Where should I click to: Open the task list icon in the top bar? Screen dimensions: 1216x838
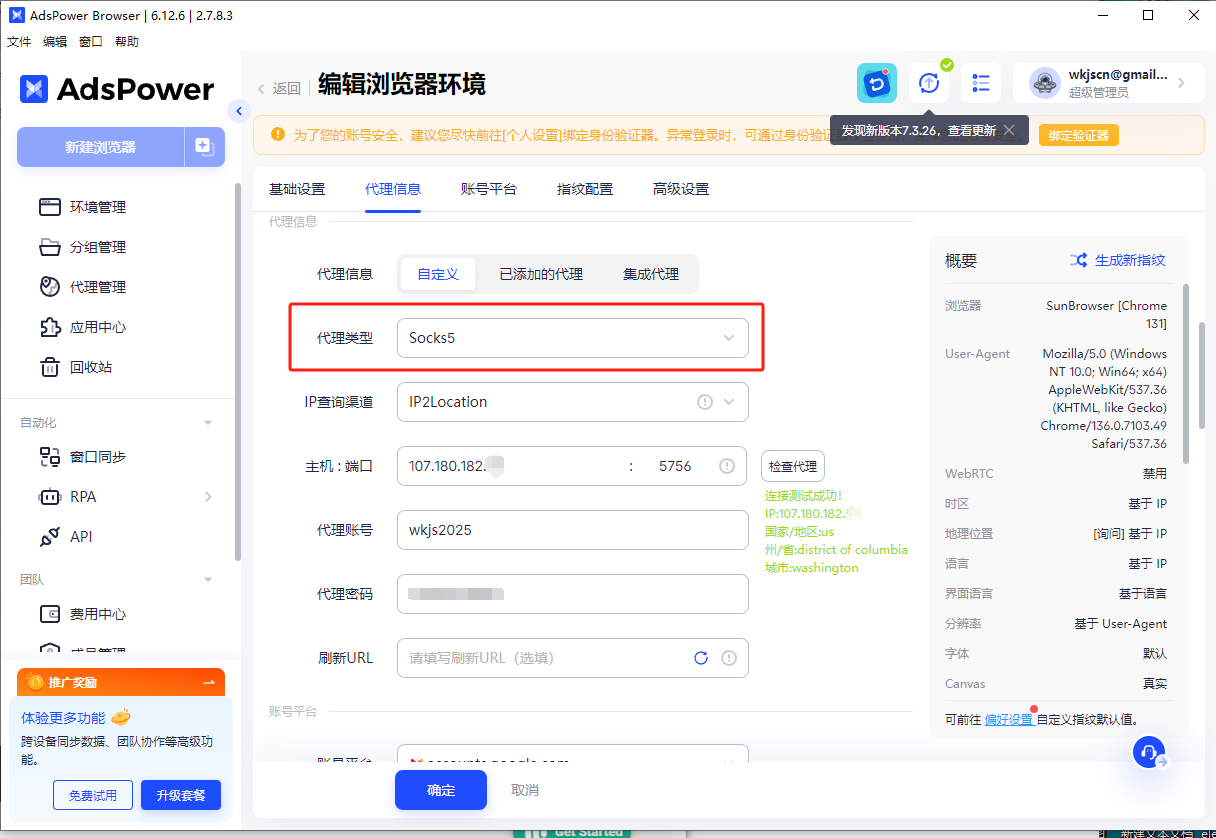pos(981,83)
